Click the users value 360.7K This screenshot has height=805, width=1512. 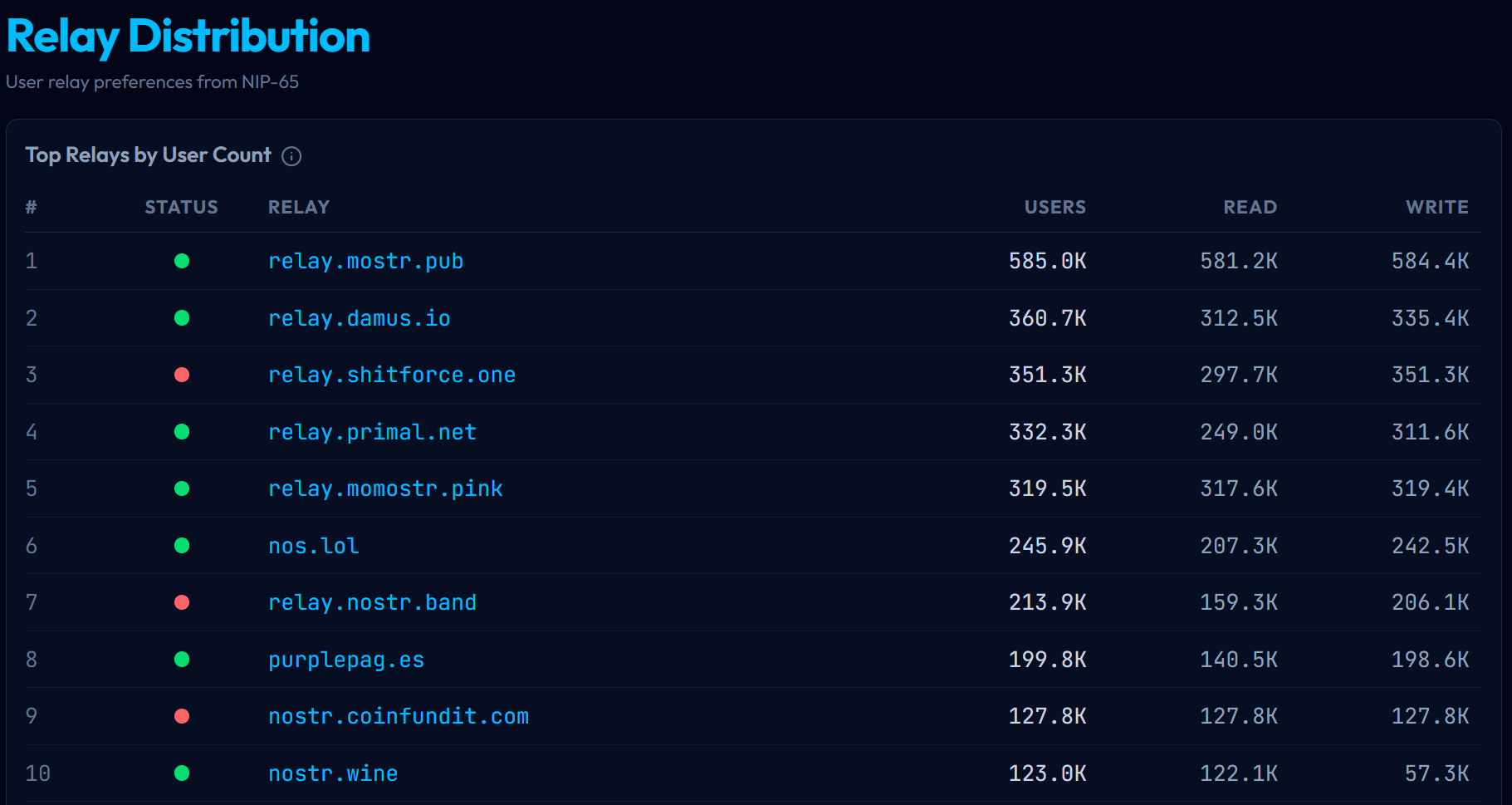coord(1047,318)
